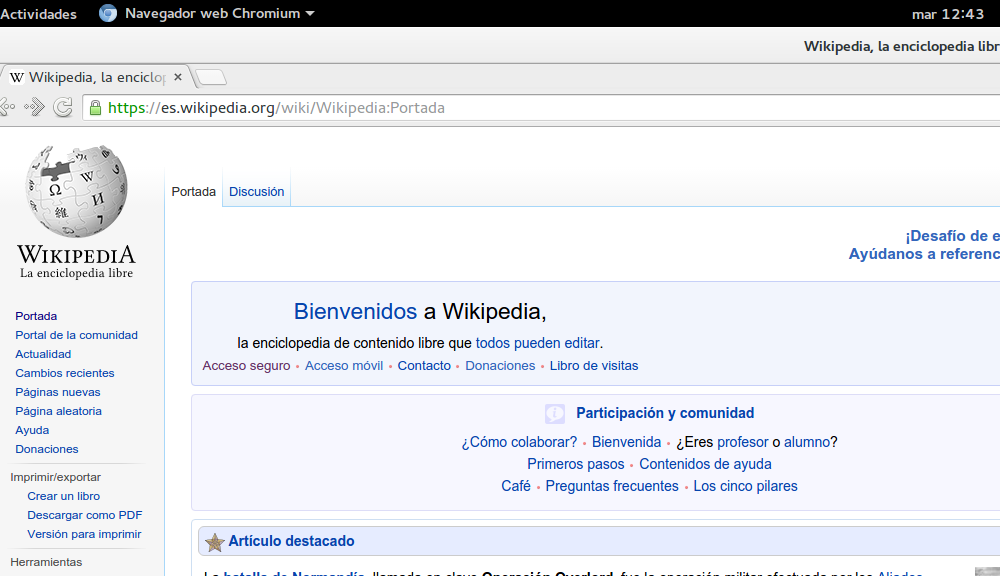Viewport: 1000px width, 576px height.
Task: Open Los cinco pilares link
Action: [745, 486]
